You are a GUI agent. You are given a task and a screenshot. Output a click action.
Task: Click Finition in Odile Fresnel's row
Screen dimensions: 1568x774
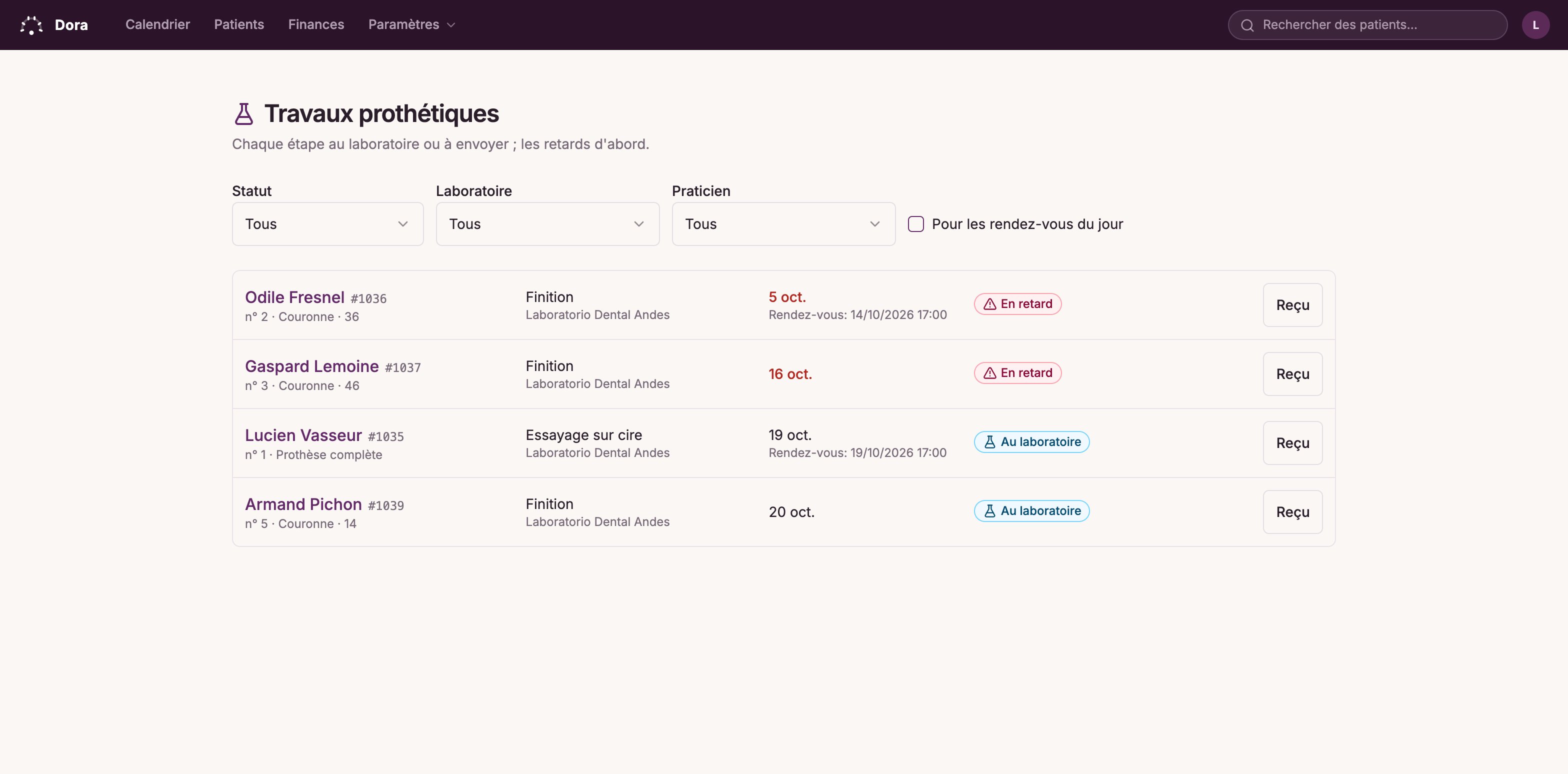coord(549,297)
